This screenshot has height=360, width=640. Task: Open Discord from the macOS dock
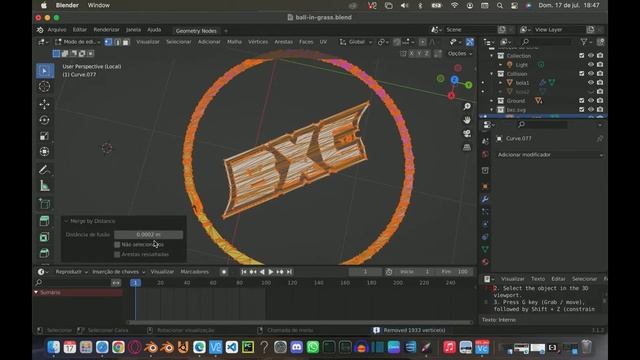pyautogui.click(x=296, y=347)
